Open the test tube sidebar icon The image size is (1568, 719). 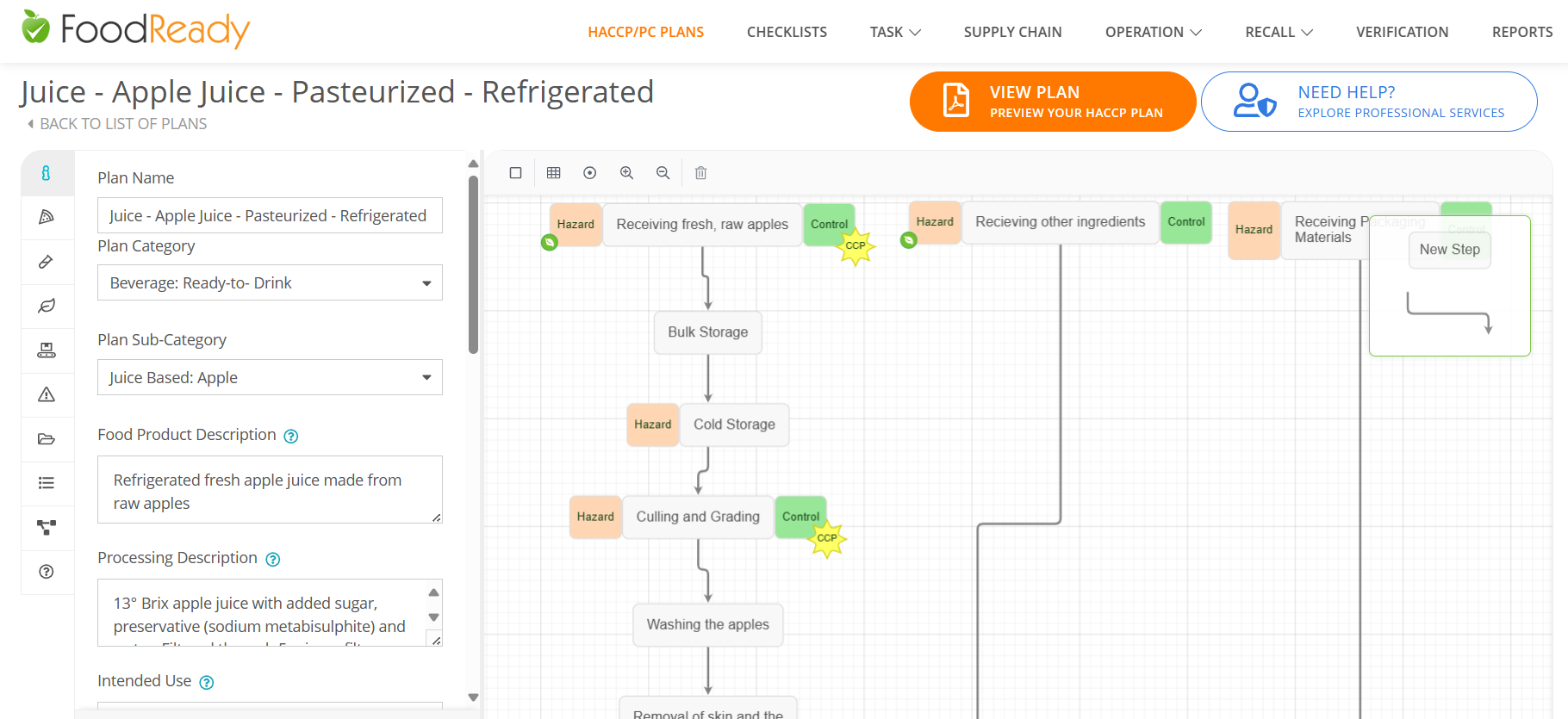[x=47, y=261]
